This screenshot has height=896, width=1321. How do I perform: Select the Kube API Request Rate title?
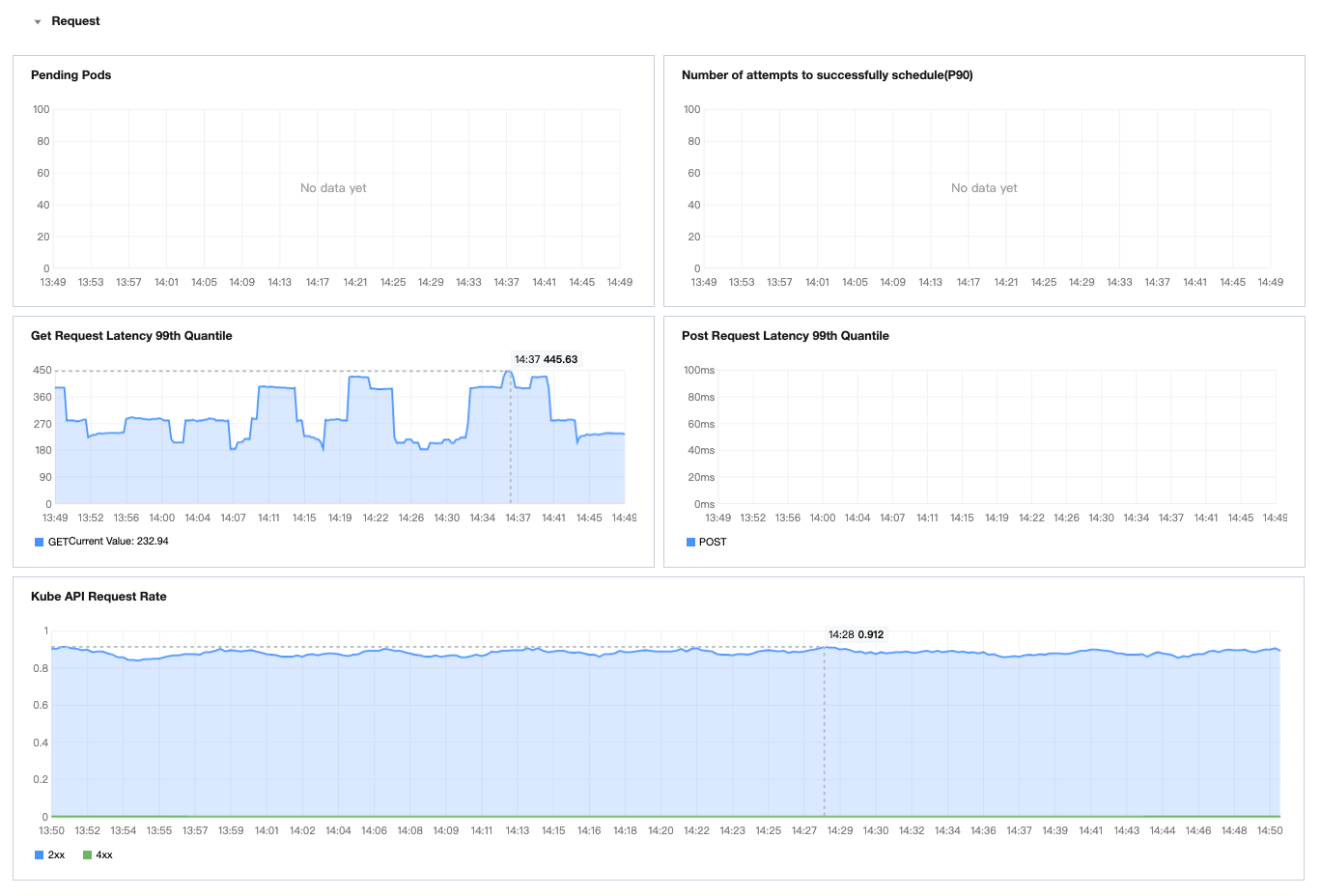pos(98,597)
